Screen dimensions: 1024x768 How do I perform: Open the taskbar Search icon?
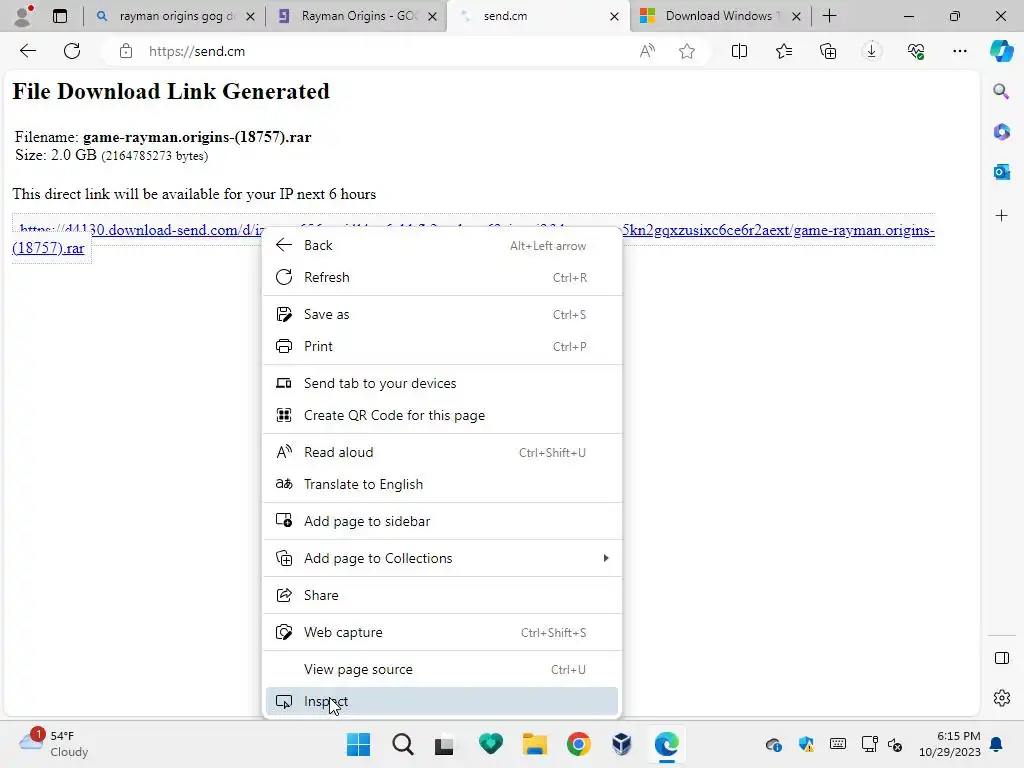(x=403, y=744)
